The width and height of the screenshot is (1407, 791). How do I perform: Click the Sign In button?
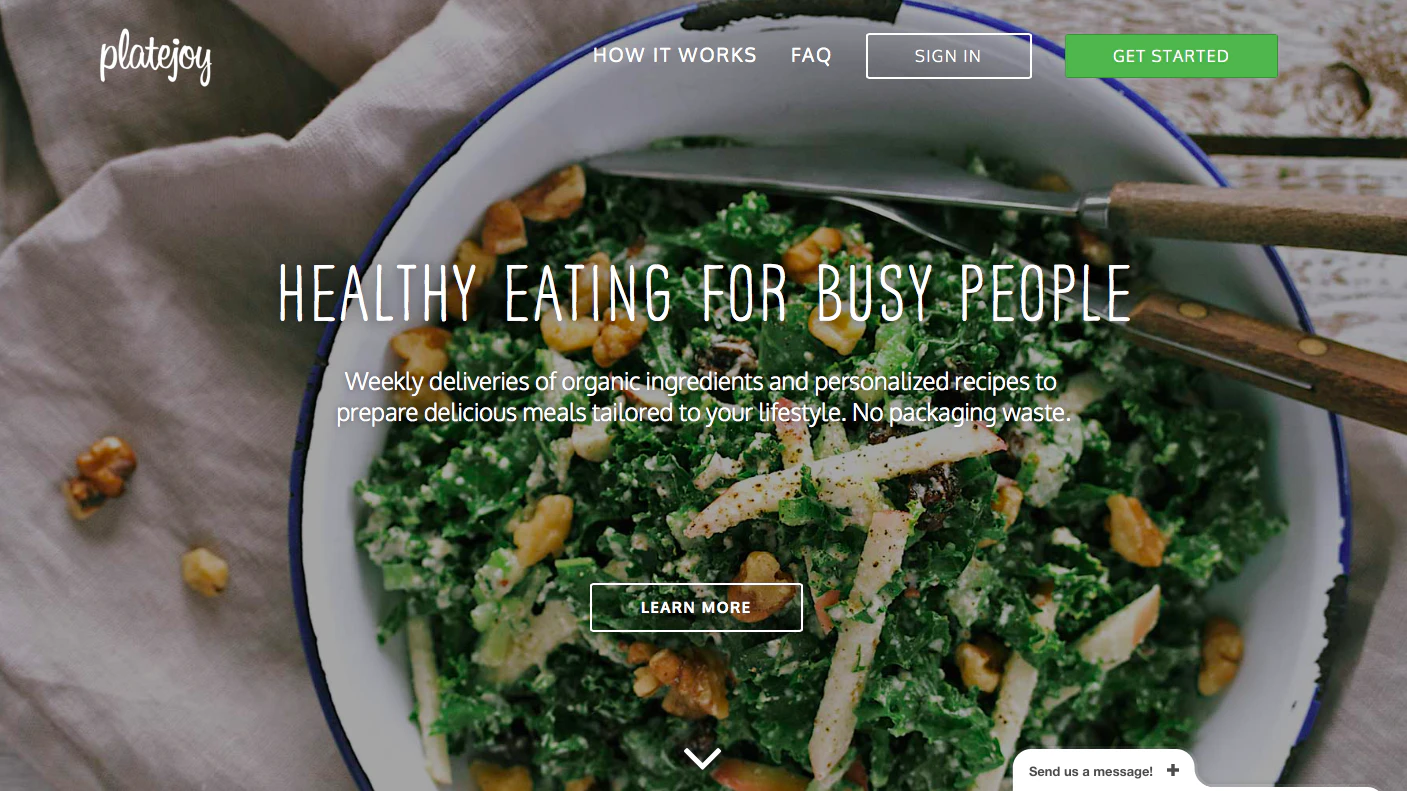coord(948,56)
